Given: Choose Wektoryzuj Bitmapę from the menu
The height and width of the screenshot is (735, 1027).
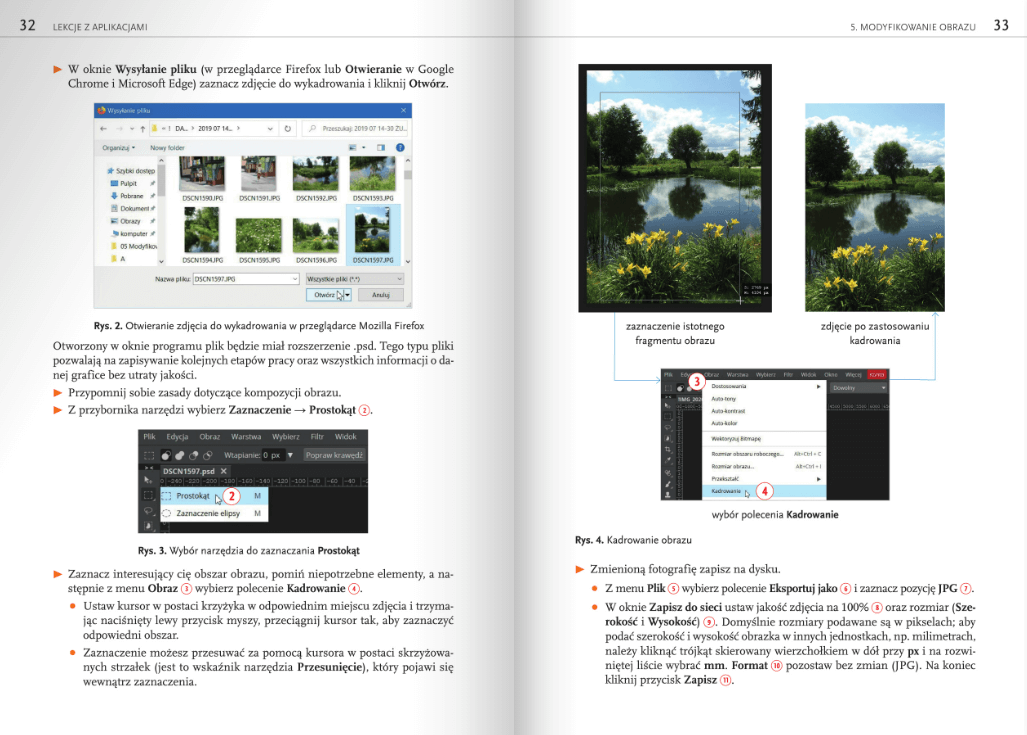Looking at the screenshot, I should [x=764, y=439].
